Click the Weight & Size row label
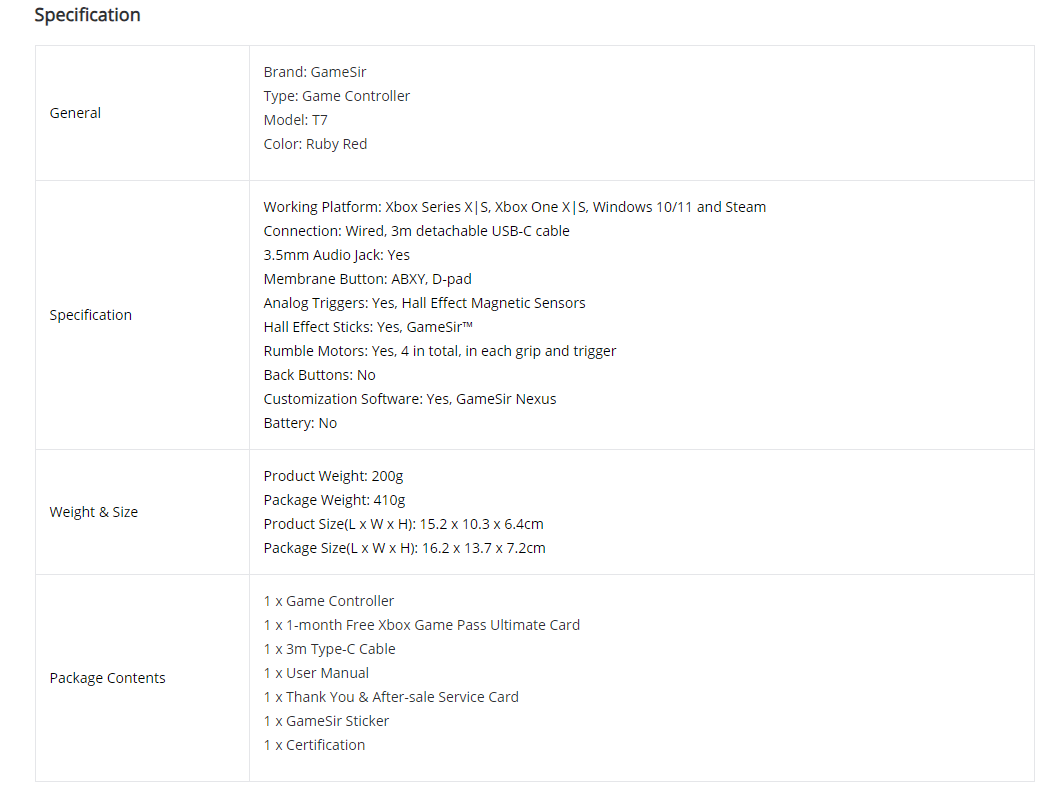The image size is (1053, 794). click(93, 512)
